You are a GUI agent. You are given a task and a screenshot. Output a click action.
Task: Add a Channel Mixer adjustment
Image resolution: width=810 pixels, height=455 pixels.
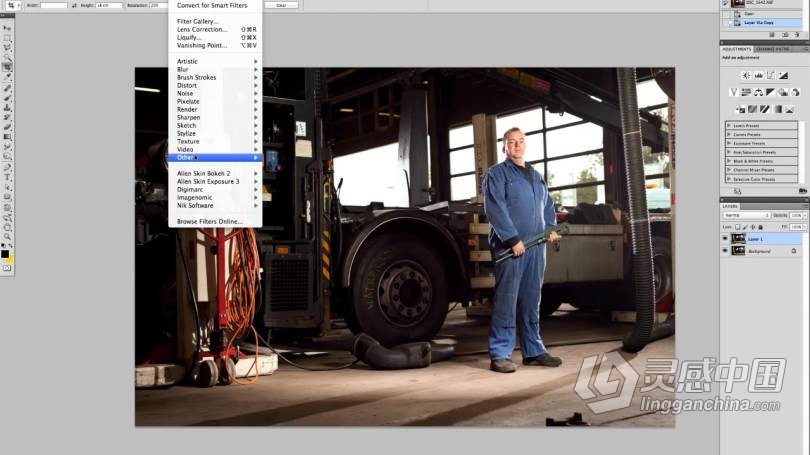click(x=796, y=92)
